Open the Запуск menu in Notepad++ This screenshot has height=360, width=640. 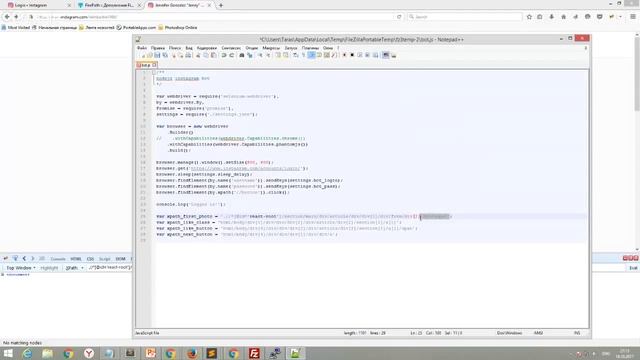coord(291,48)
